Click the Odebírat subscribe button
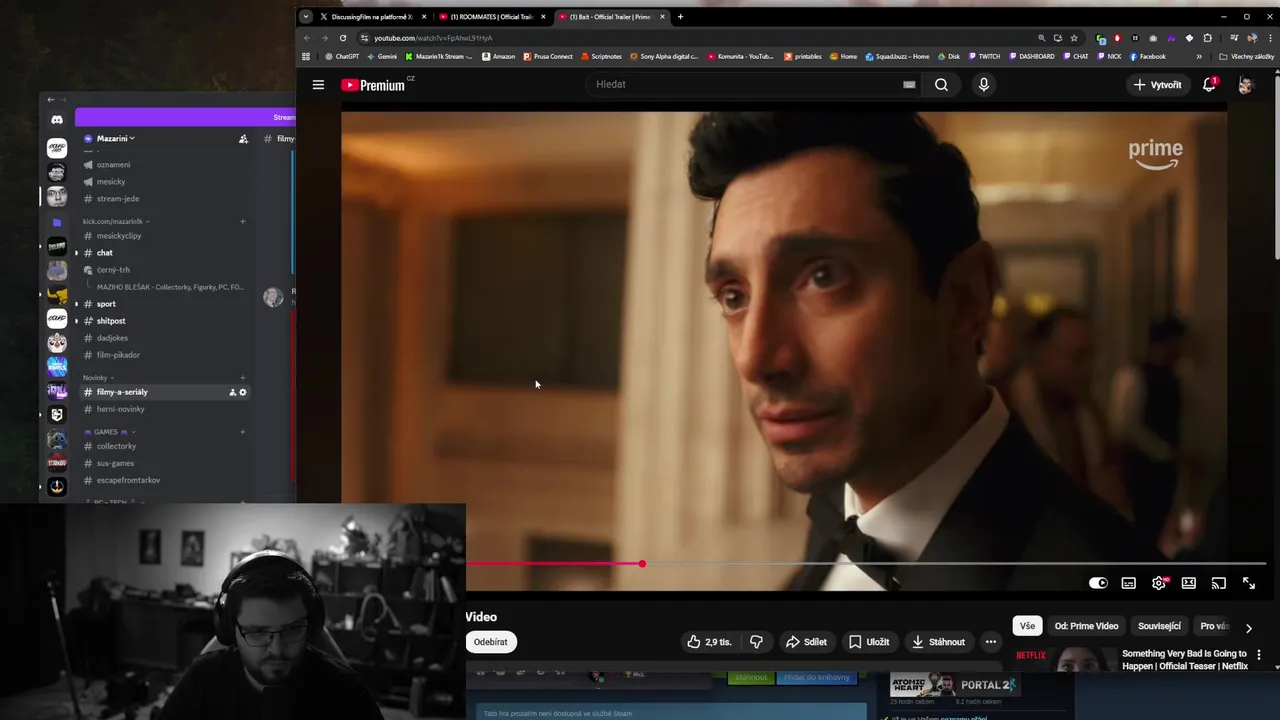The height and width of the screenshot is (720, 1280). [x=490, y=642]
